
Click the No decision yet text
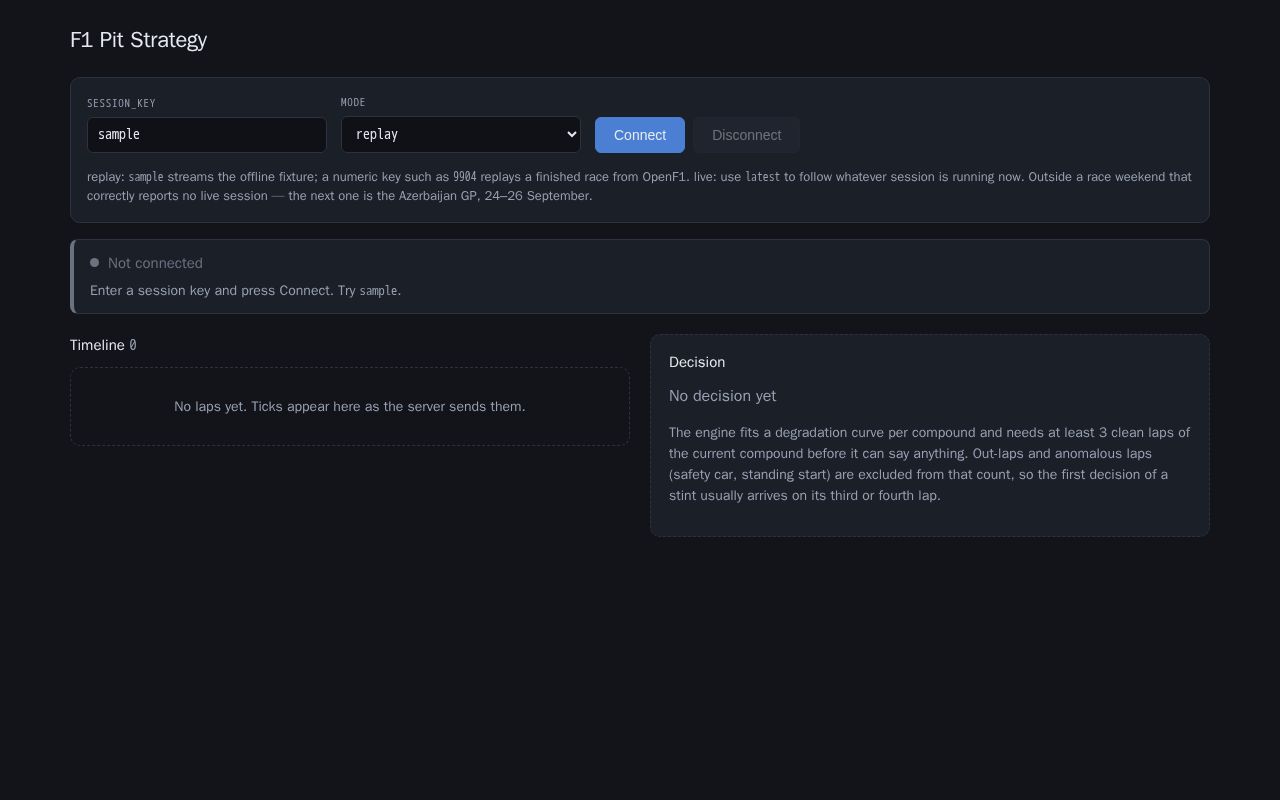[x=722, y=396]
